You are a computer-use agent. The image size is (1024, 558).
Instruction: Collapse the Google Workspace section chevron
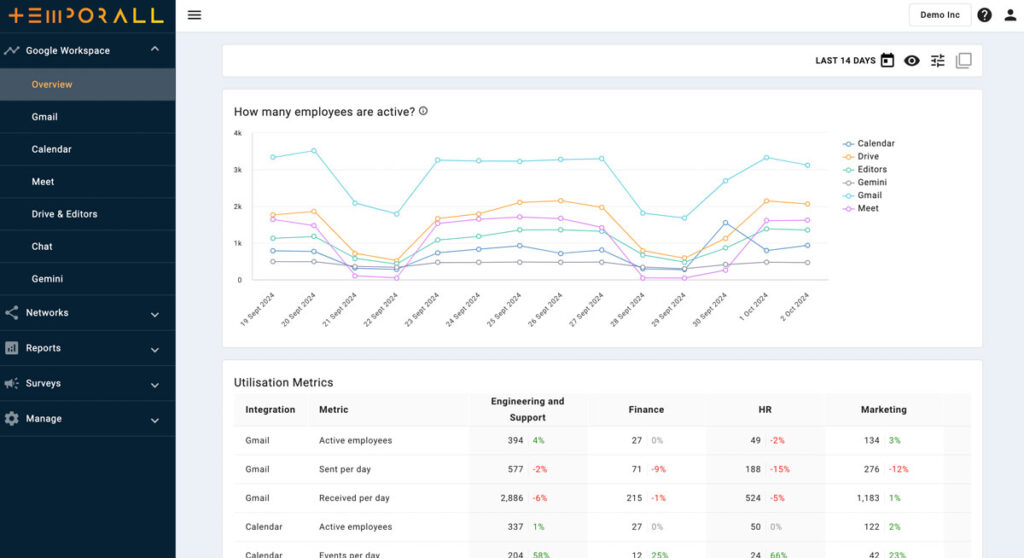click(155, 49)
